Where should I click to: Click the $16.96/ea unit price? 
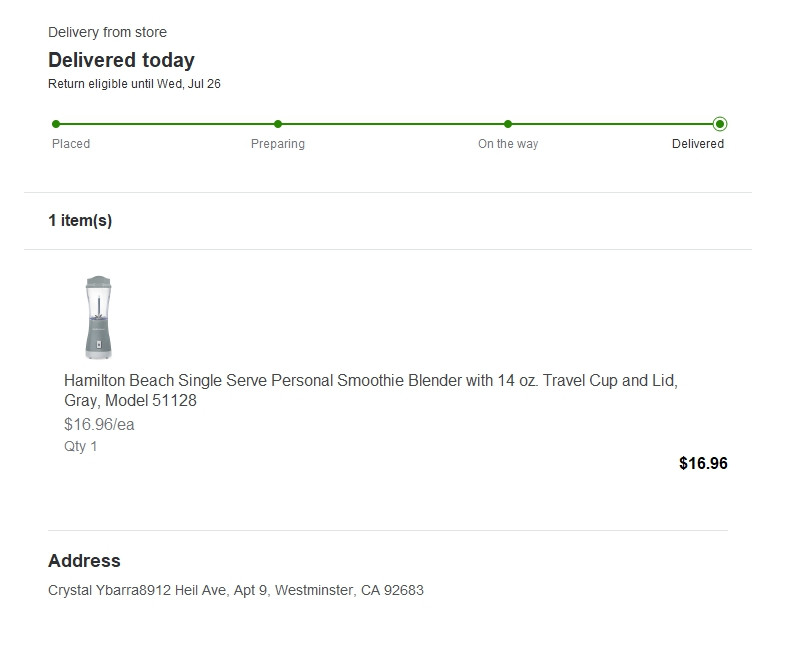(99, 424)
